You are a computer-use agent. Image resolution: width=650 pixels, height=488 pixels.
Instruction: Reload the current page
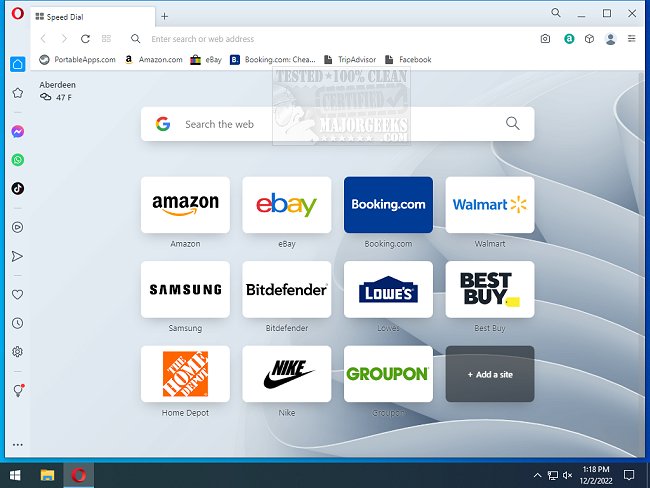86,39
